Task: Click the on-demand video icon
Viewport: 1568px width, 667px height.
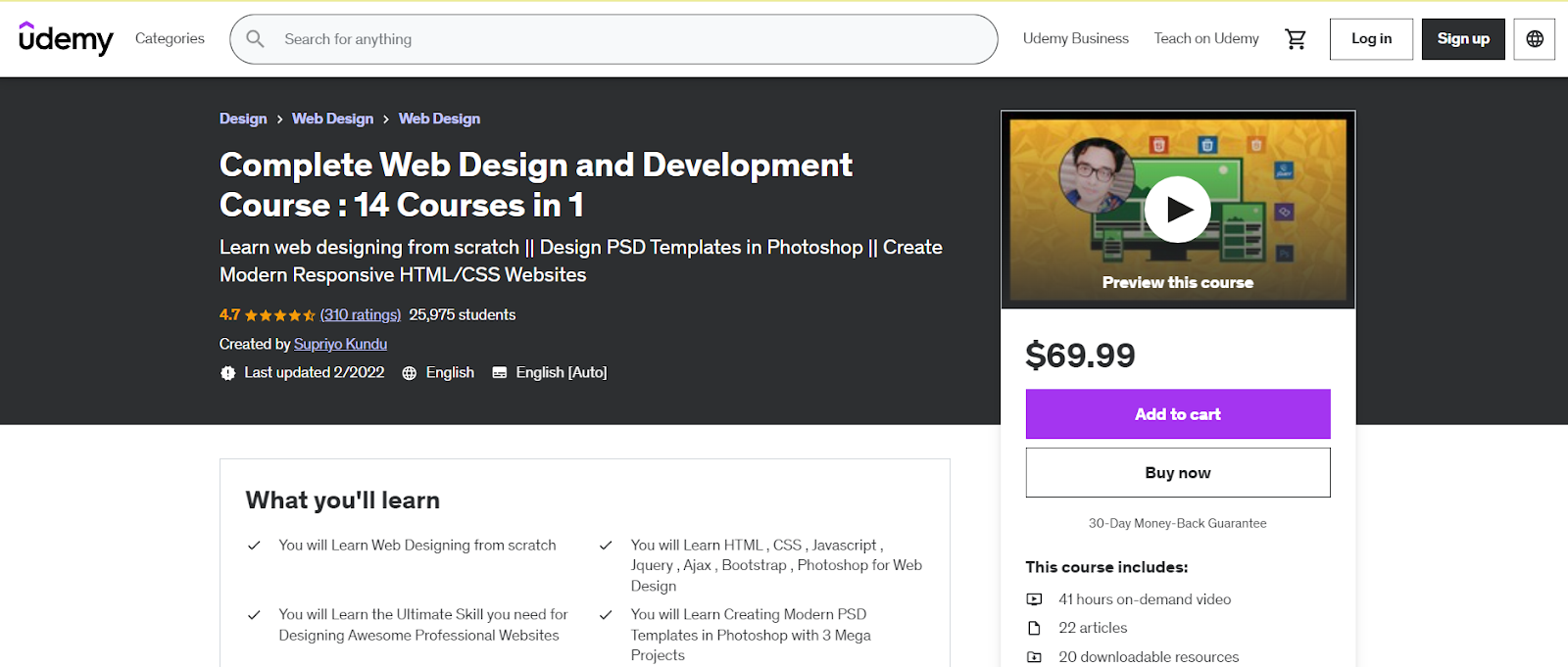Action: click(1034, 599)
